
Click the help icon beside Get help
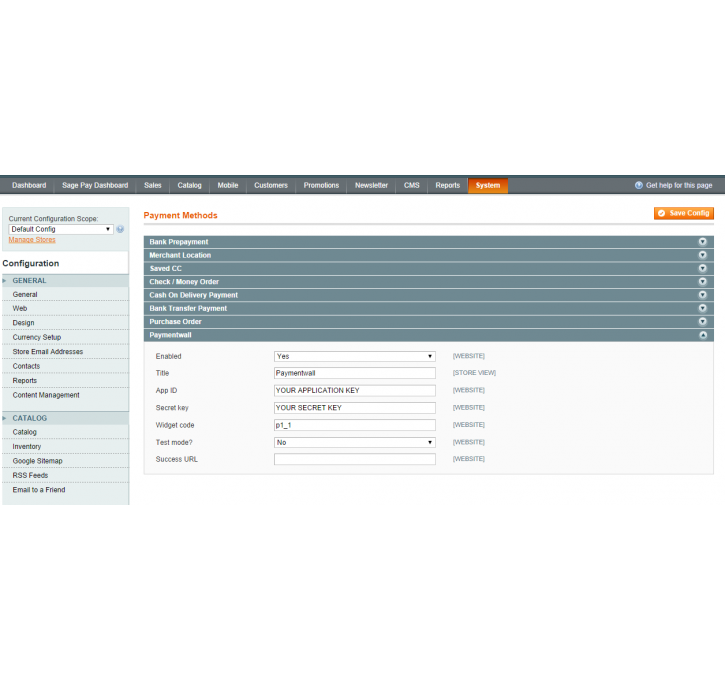tap(639, 185)
